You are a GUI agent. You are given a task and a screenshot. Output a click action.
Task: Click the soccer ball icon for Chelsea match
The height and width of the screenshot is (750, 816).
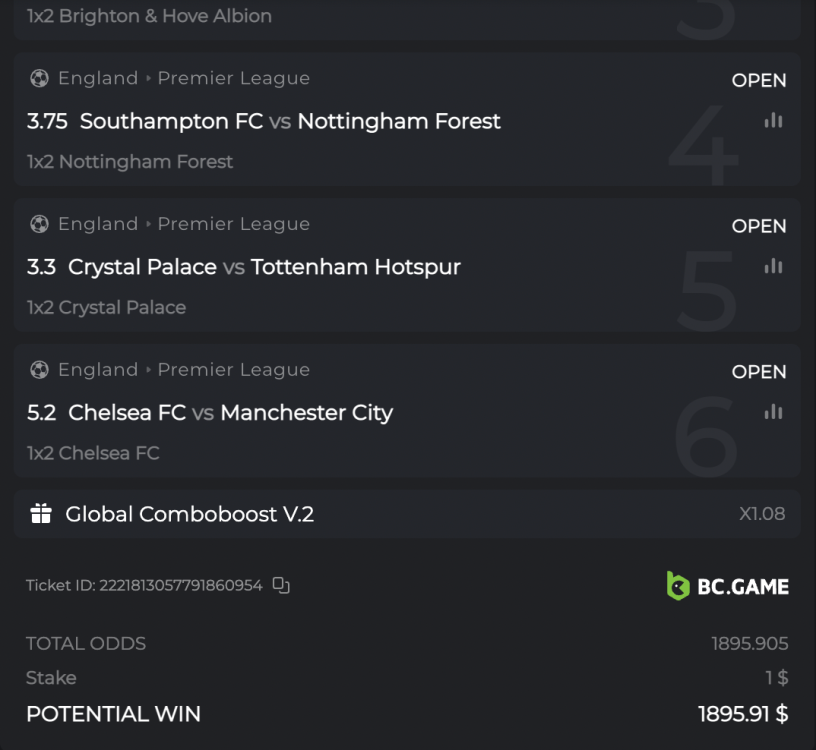coord(39,370)
